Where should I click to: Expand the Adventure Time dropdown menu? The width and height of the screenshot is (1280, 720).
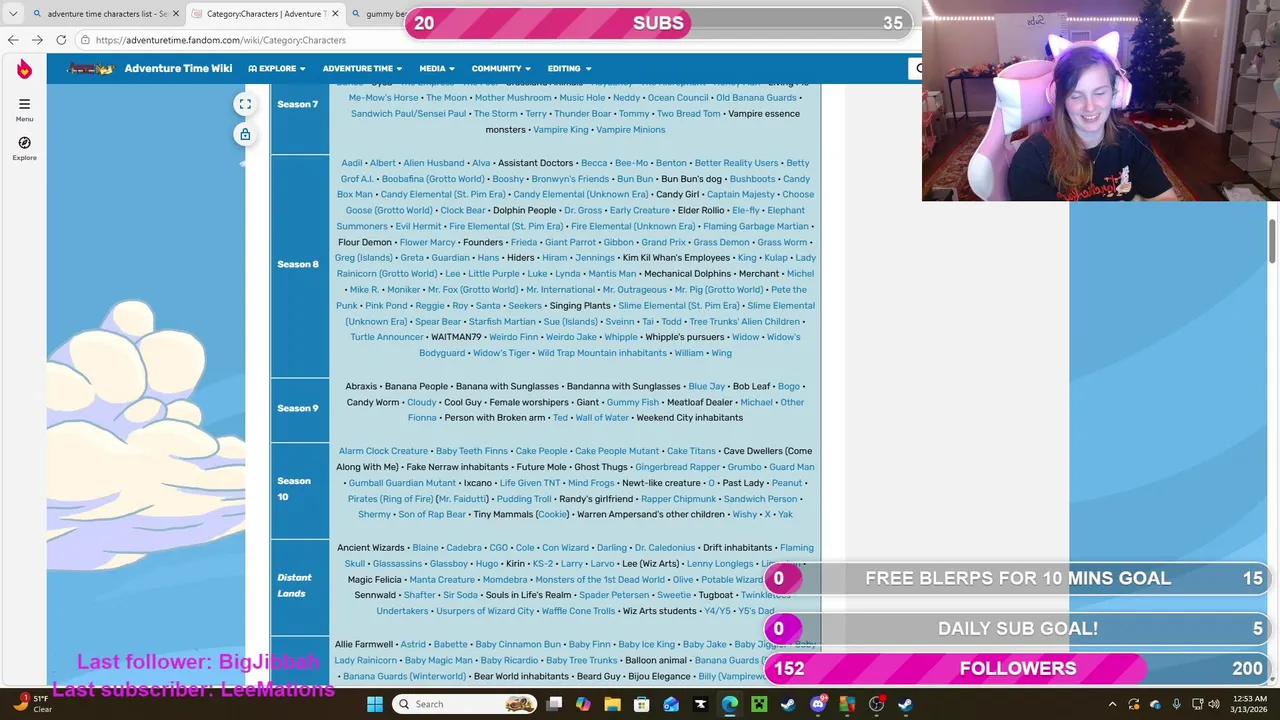[x=362, y=68]
